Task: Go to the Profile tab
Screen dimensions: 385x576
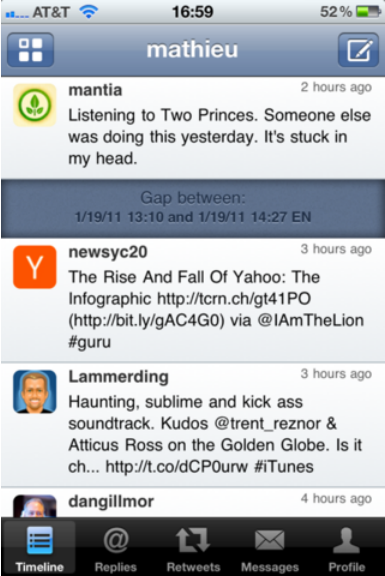Action: tap(346, 548)
